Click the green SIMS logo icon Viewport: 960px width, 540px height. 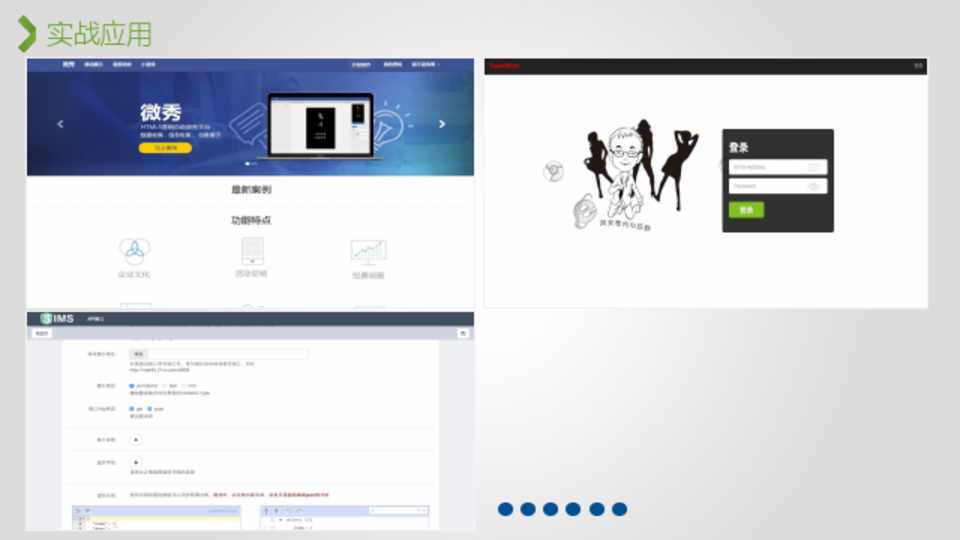(46, 319)
